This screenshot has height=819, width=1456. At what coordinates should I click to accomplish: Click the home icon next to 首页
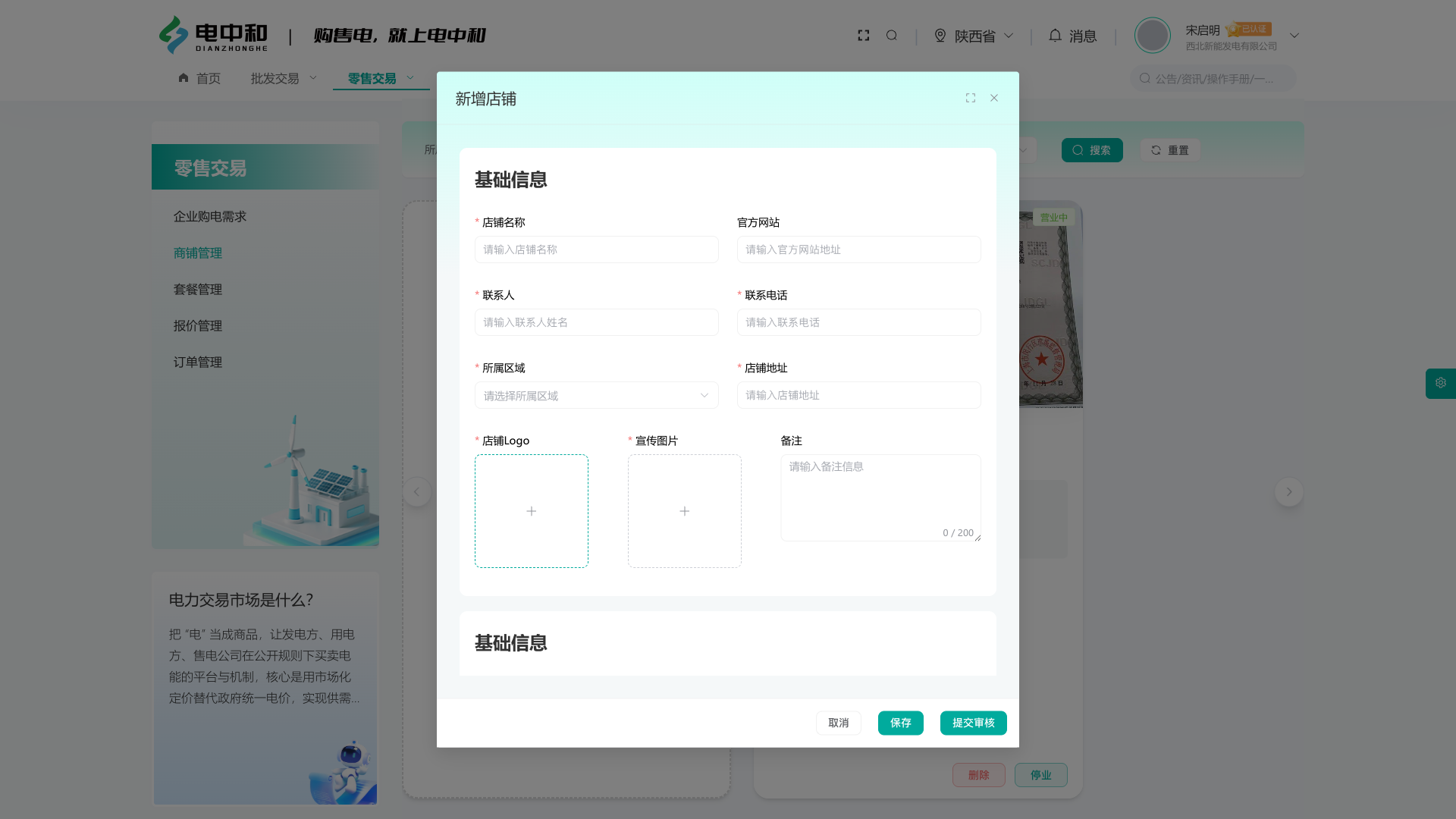184,78
